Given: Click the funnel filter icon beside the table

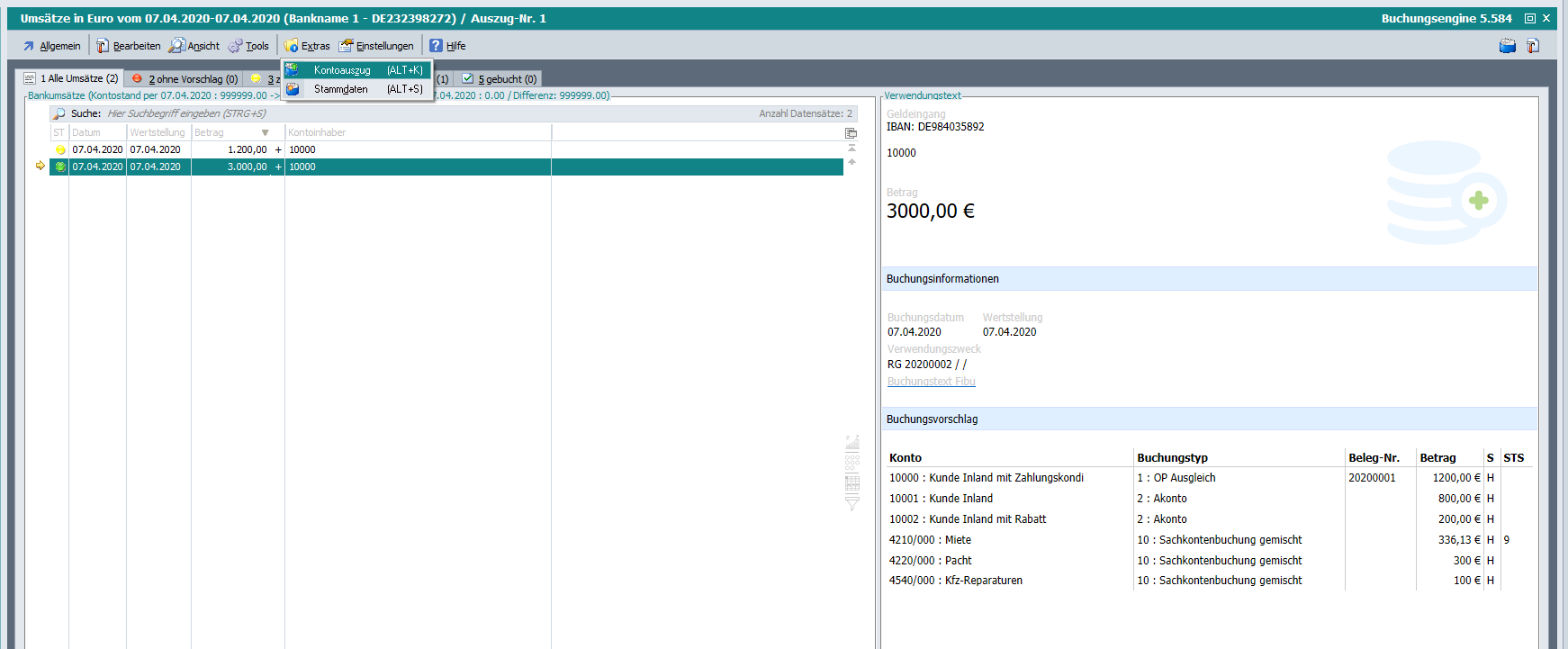Looking at the screenshot, I should coord(852,504).
